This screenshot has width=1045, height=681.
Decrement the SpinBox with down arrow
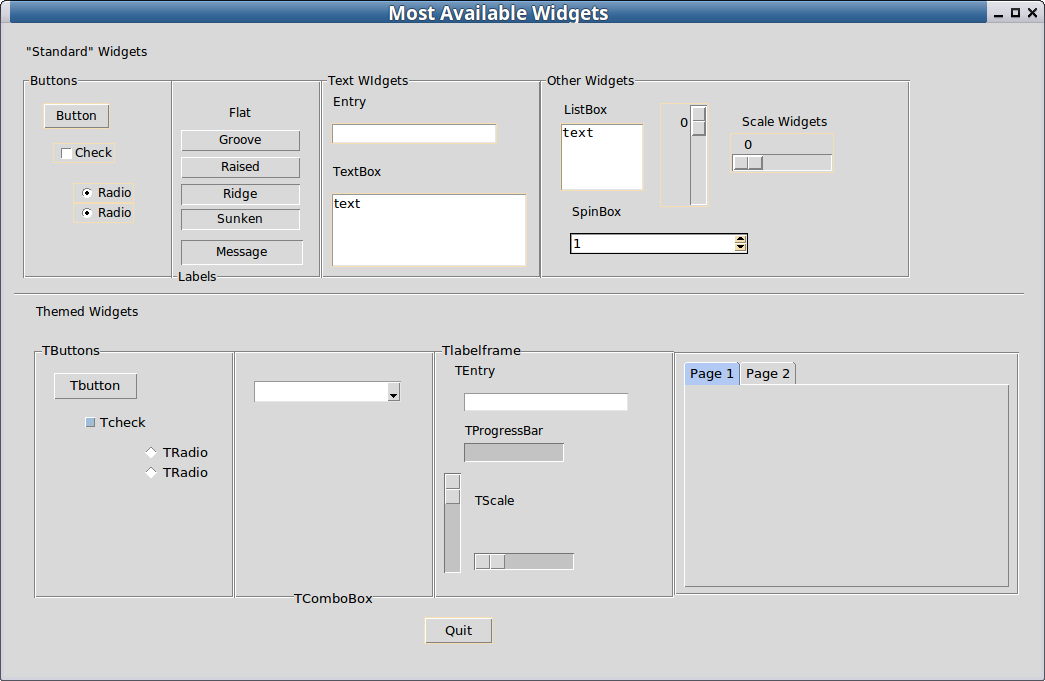[x=740, y=247]
